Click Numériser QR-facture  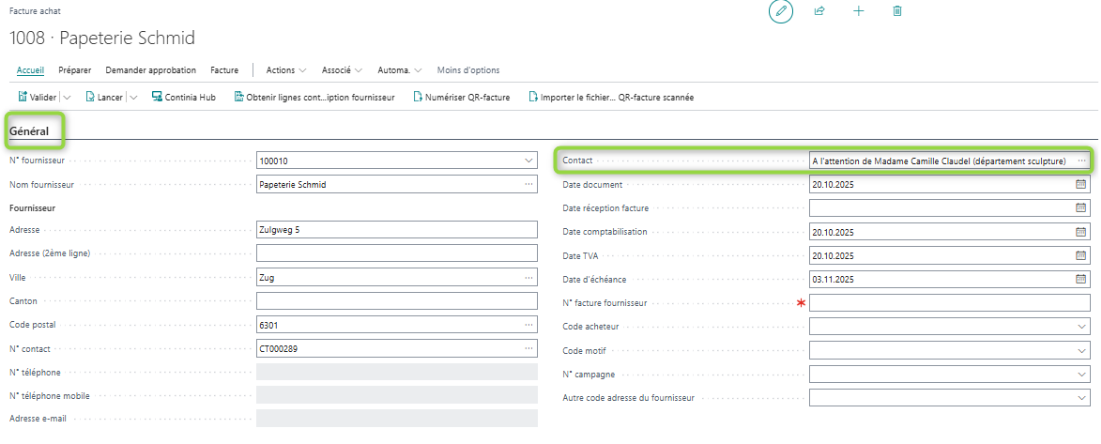pos(461,97)
